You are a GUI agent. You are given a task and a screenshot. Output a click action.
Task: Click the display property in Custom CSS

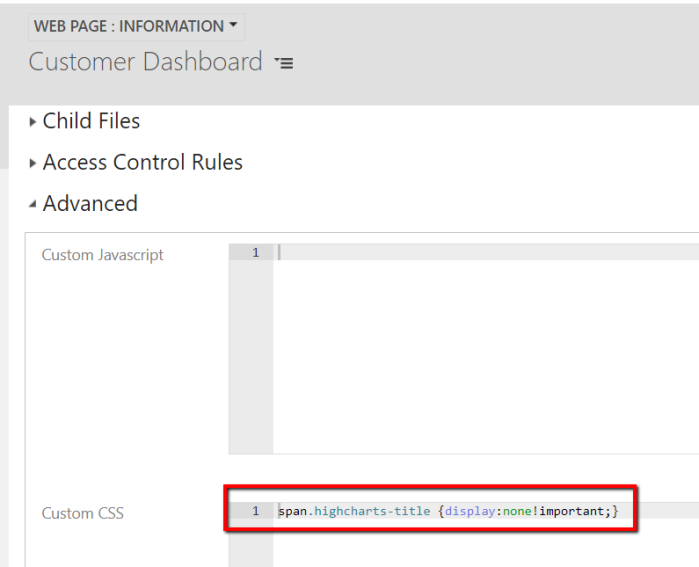coord(470,511)
